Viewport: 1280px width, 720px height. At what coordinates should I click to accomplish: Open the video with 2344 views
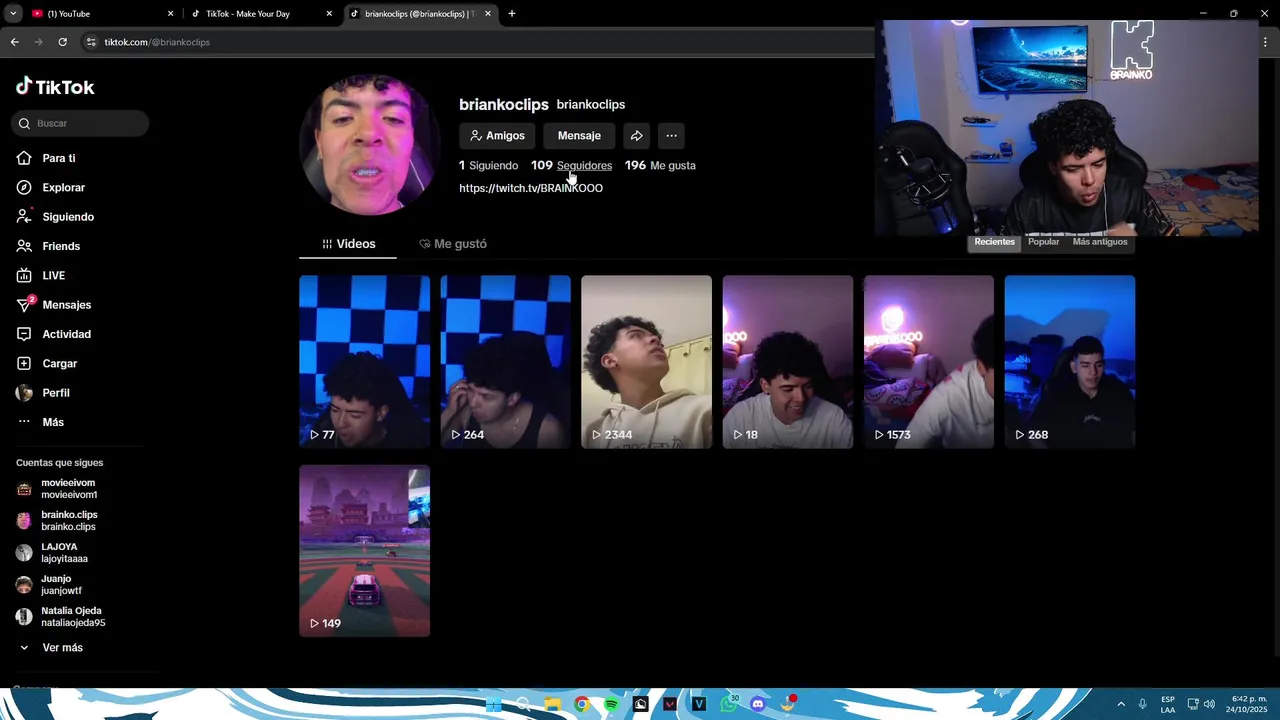coord(646,362)
